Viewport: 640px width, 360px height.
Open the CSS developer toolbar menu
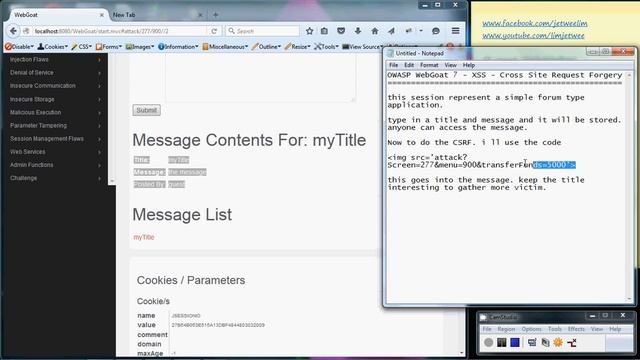82,47
